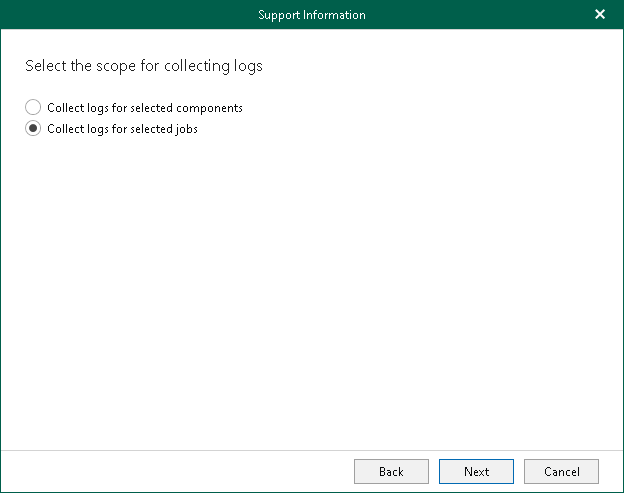Image resolution: width=624 pixels, height=493 pixels.
Task: Click the Support Information title bar text
Action: pos(312,15)
